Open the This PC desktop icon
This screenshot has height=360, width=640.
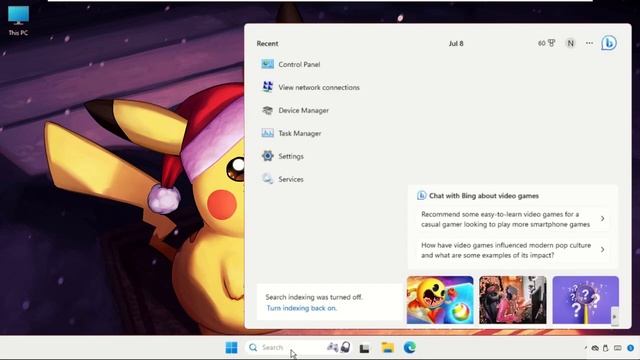point(18,20)
